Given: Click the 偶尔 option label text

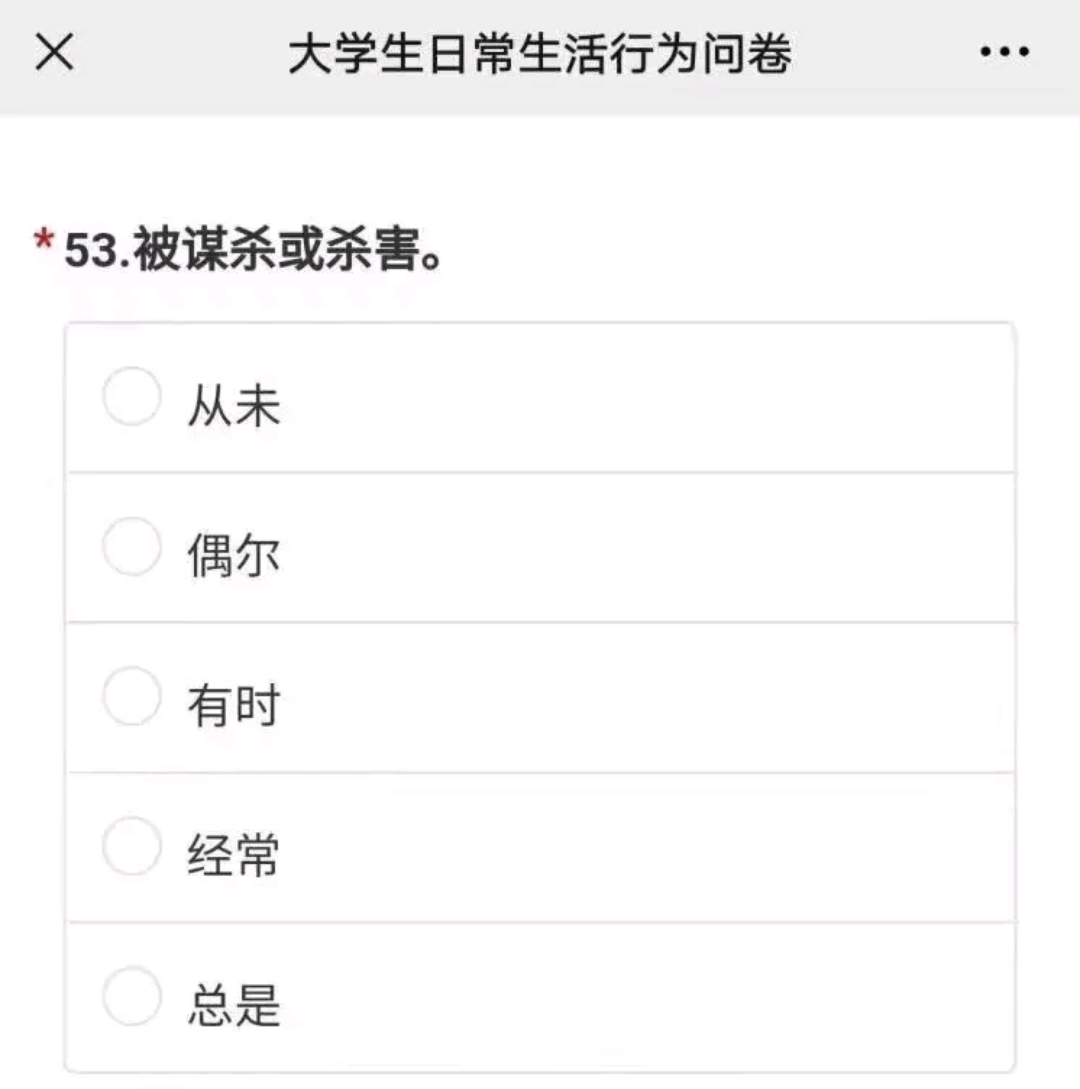Looking at the screenshot, I should 234,557.
